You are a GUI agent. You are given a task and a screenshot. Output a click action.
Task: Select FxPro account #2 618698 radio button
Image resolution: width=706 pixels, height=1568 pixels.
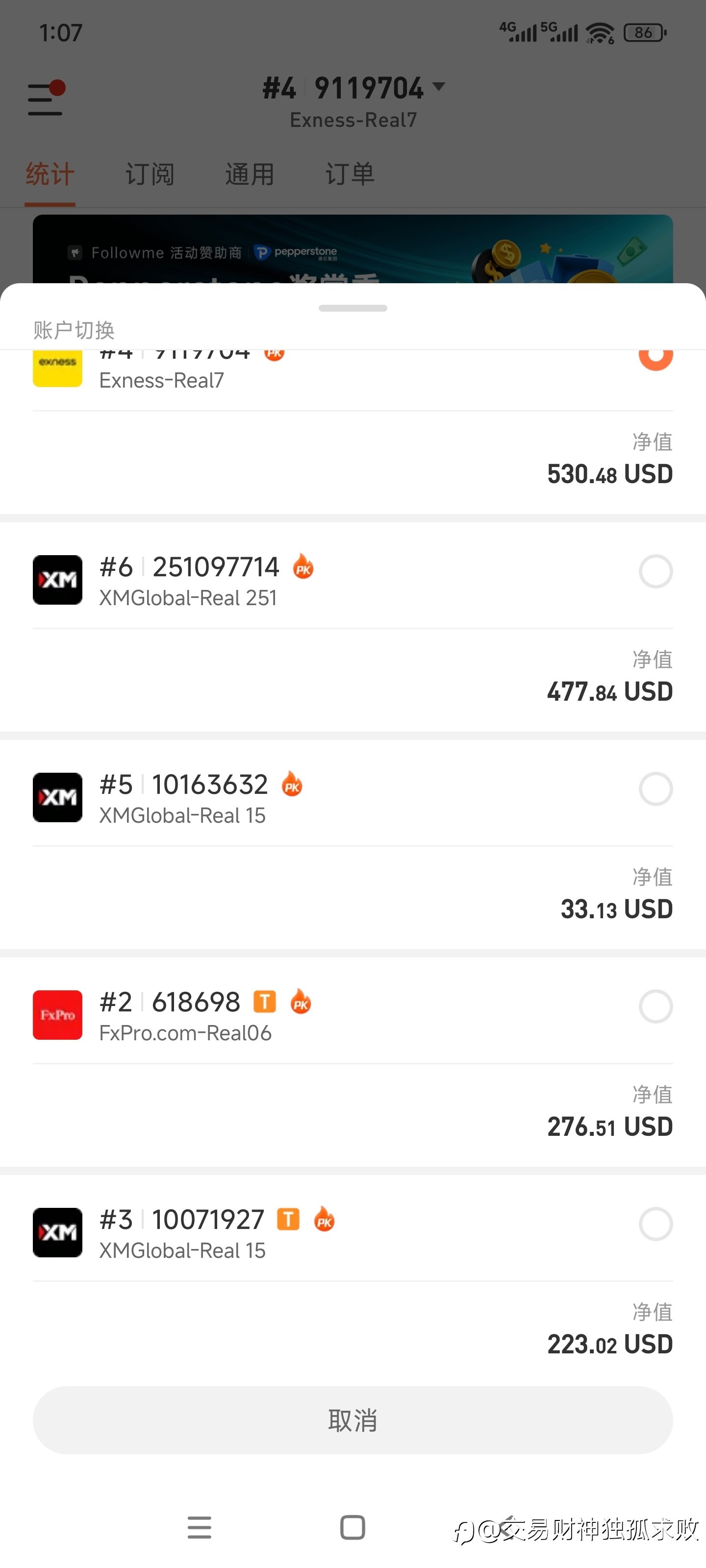(x=656, y=1006)
